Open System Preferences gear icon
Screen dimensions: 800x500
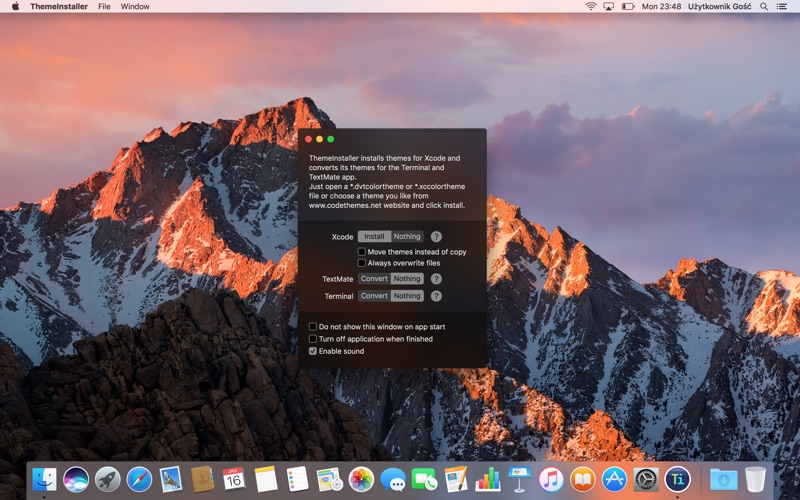point(646,480)
